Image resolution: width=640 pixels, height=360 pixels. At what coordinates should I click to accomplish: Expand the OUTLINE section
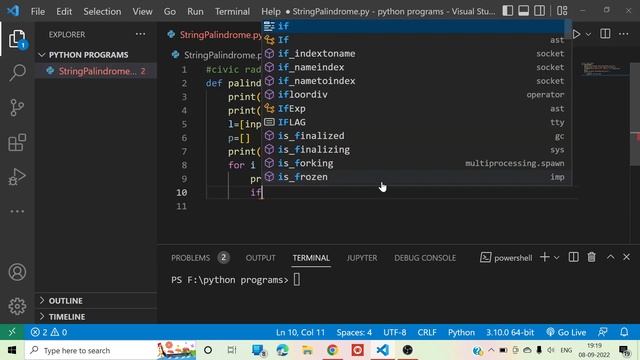[96, 301]
